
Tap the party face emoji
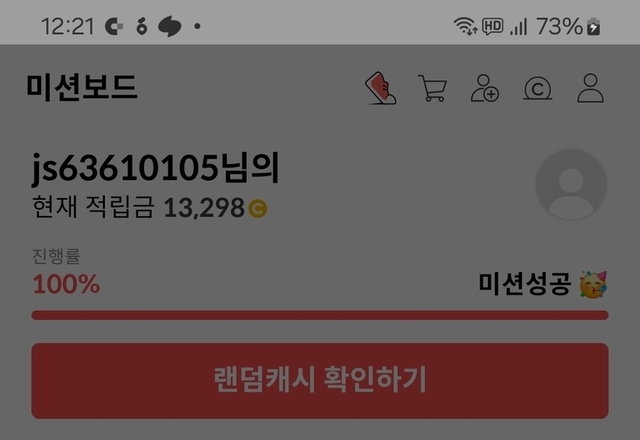(593, 284)
